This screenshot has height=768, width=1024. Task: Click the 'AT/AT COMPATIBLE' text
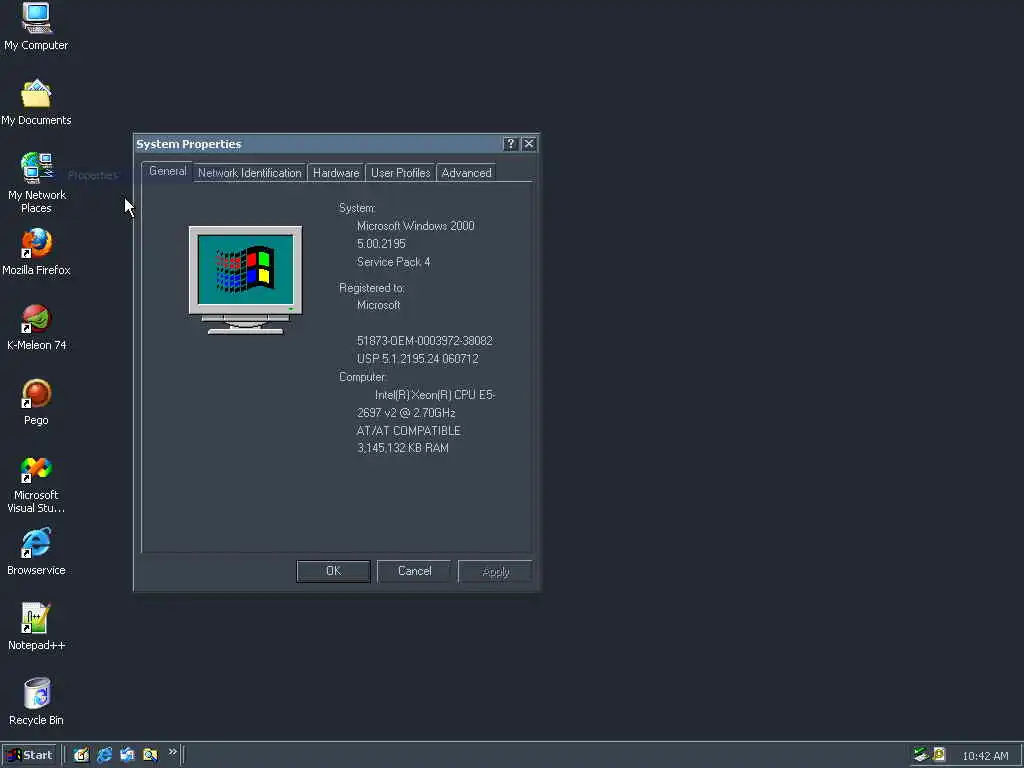[409, 431]
